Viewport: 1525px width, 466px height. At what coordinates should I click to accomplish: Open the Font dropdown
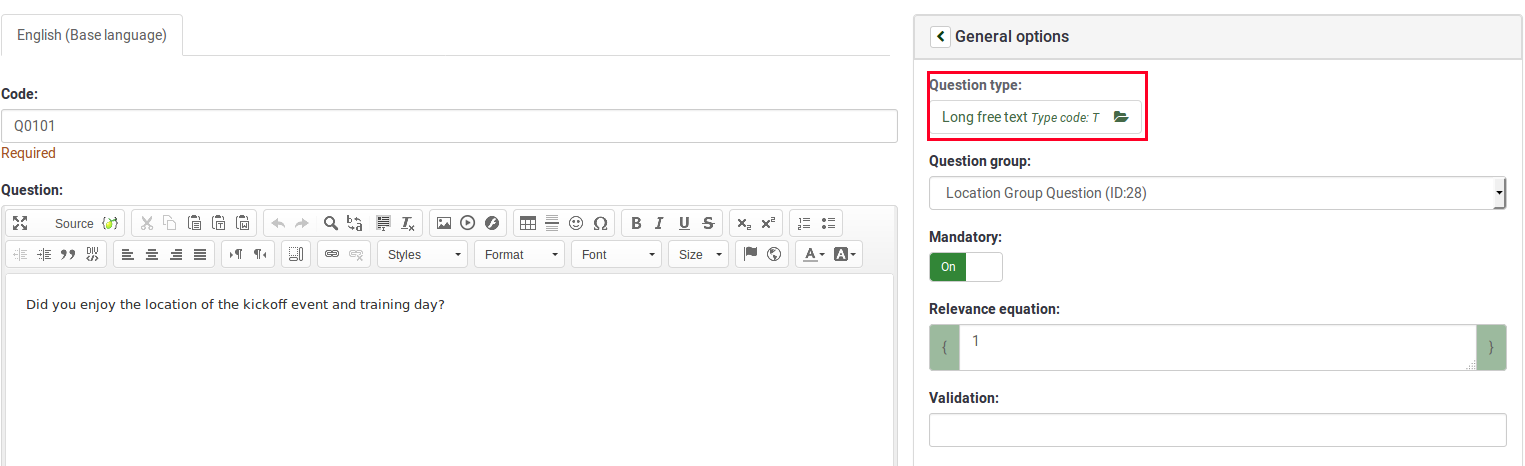click(616, 254)
